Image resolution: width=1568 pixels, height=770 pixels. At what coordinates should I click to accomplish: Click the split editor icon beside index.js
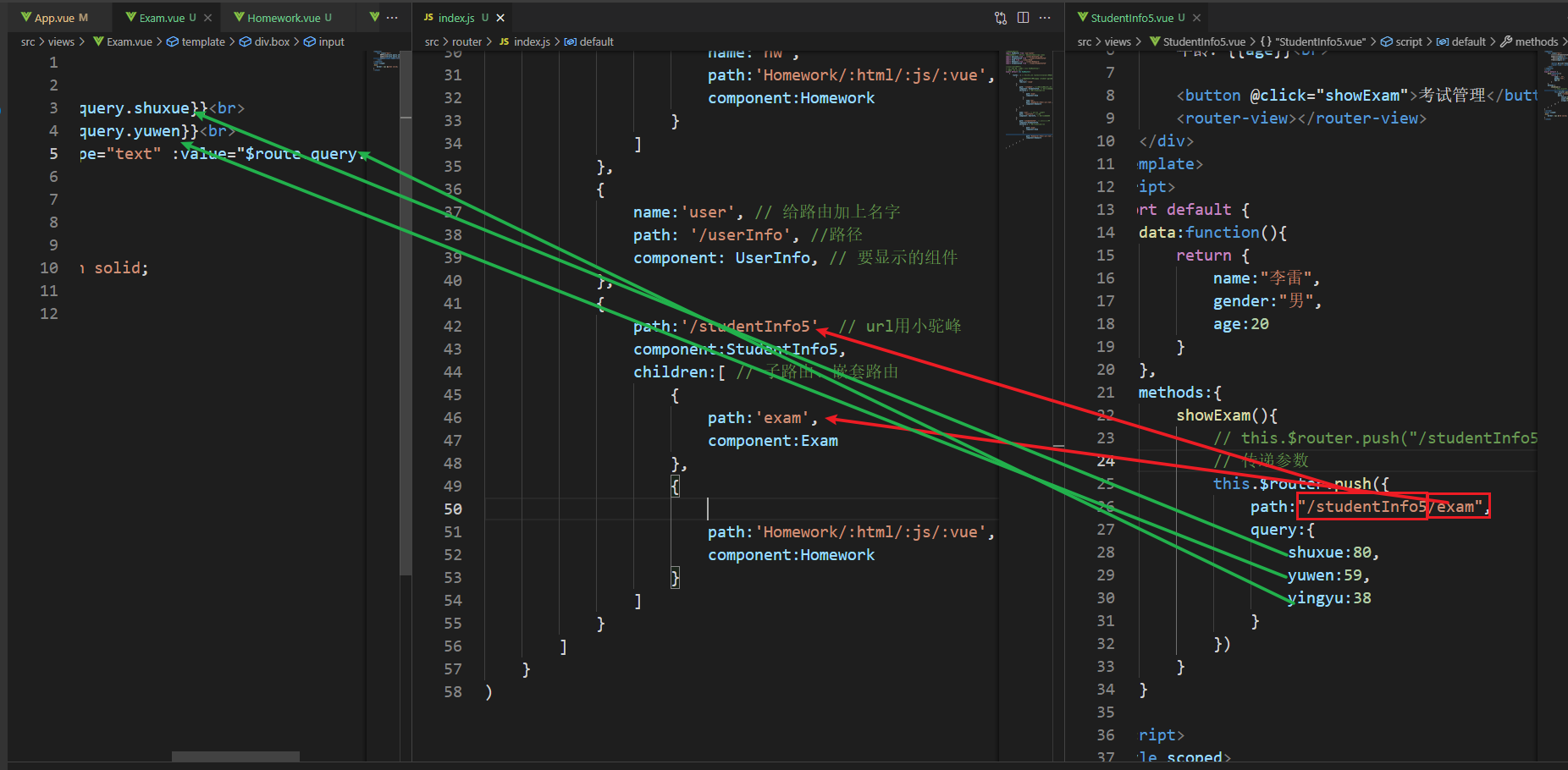pyautogui.click(x=1023, y=18)
